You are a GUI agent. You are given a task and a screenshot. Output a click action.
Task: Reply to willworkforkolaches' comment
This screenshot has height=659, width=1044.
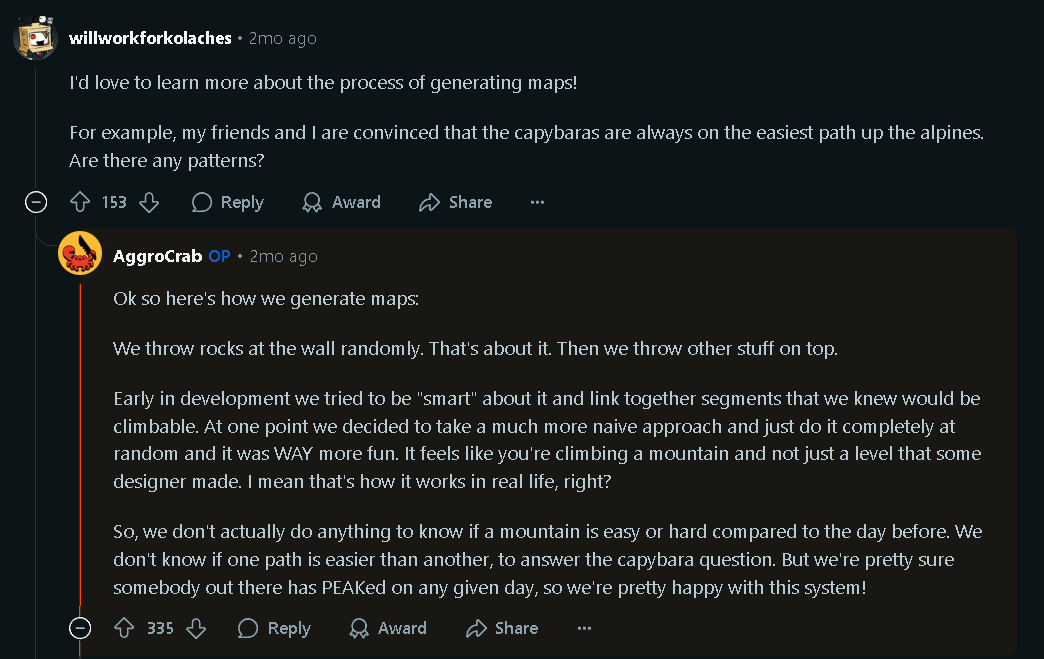228,202
